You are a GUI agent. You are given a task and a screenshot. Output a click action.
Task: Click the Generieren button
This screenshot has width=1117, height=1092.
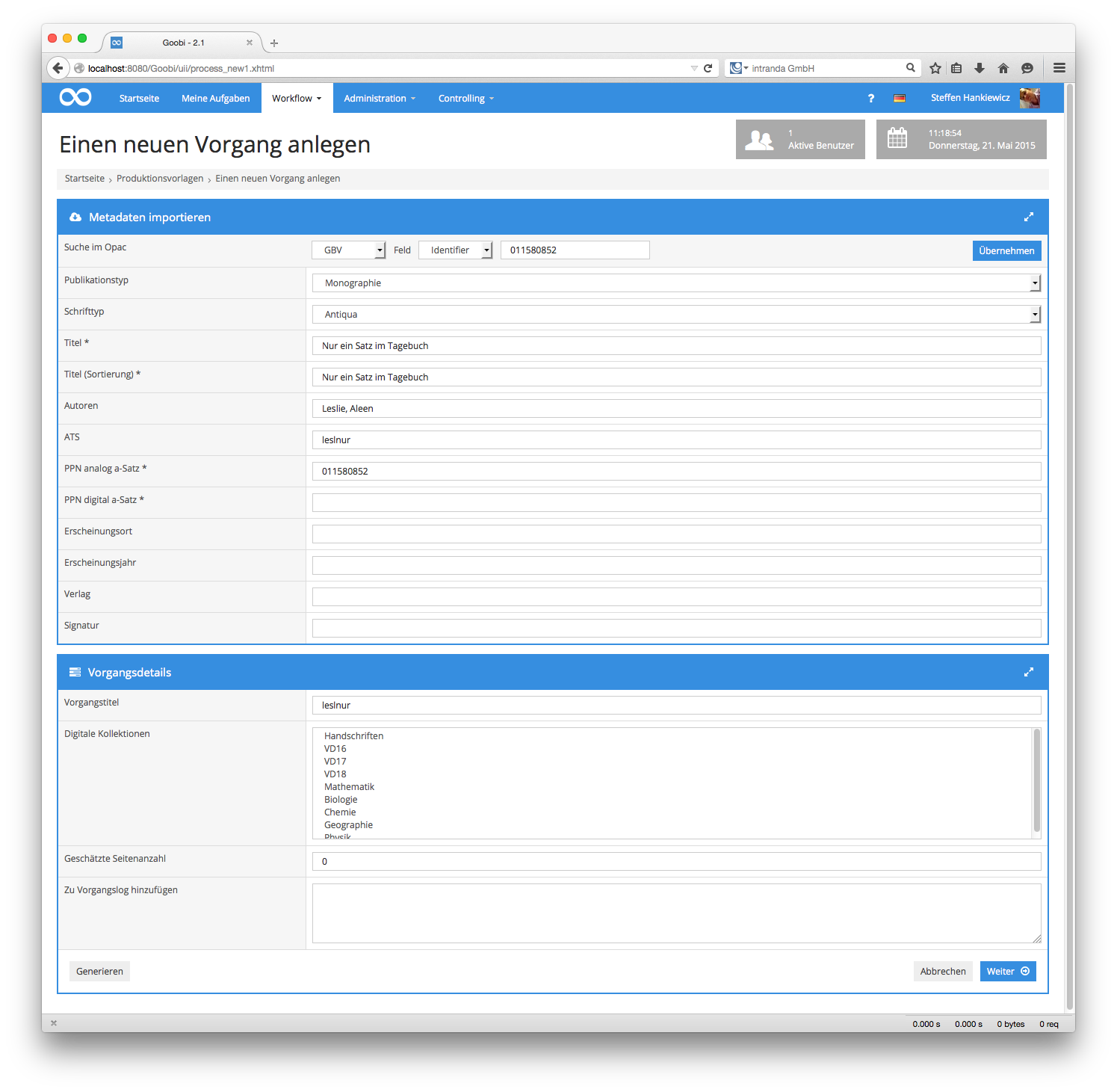click(x=99, y=971)
